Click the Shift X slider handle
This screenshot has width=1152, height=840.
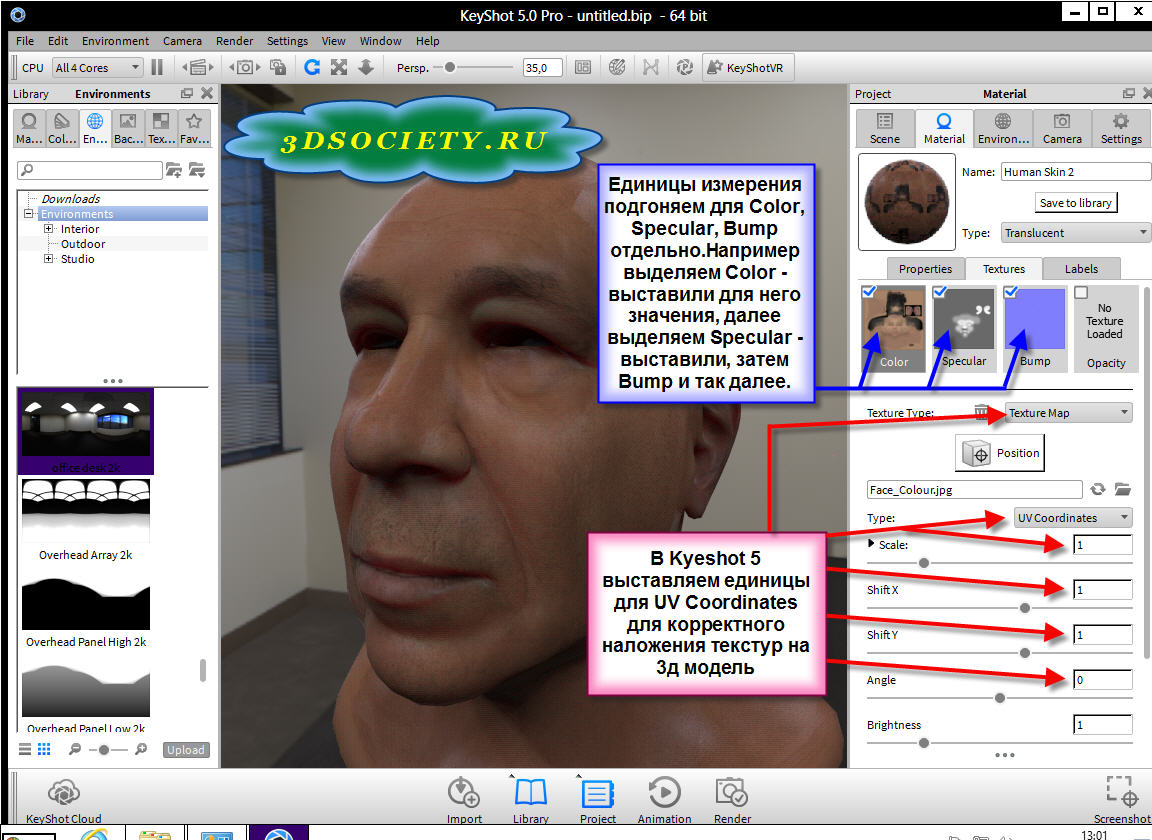coord(1024,608)
